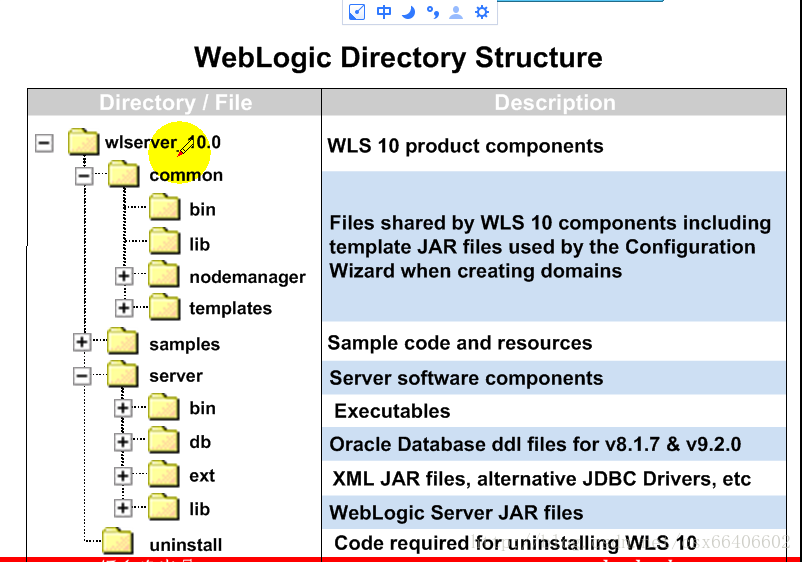
Task: Select the wlserver_10.0 folder icon
Action: 83,141
